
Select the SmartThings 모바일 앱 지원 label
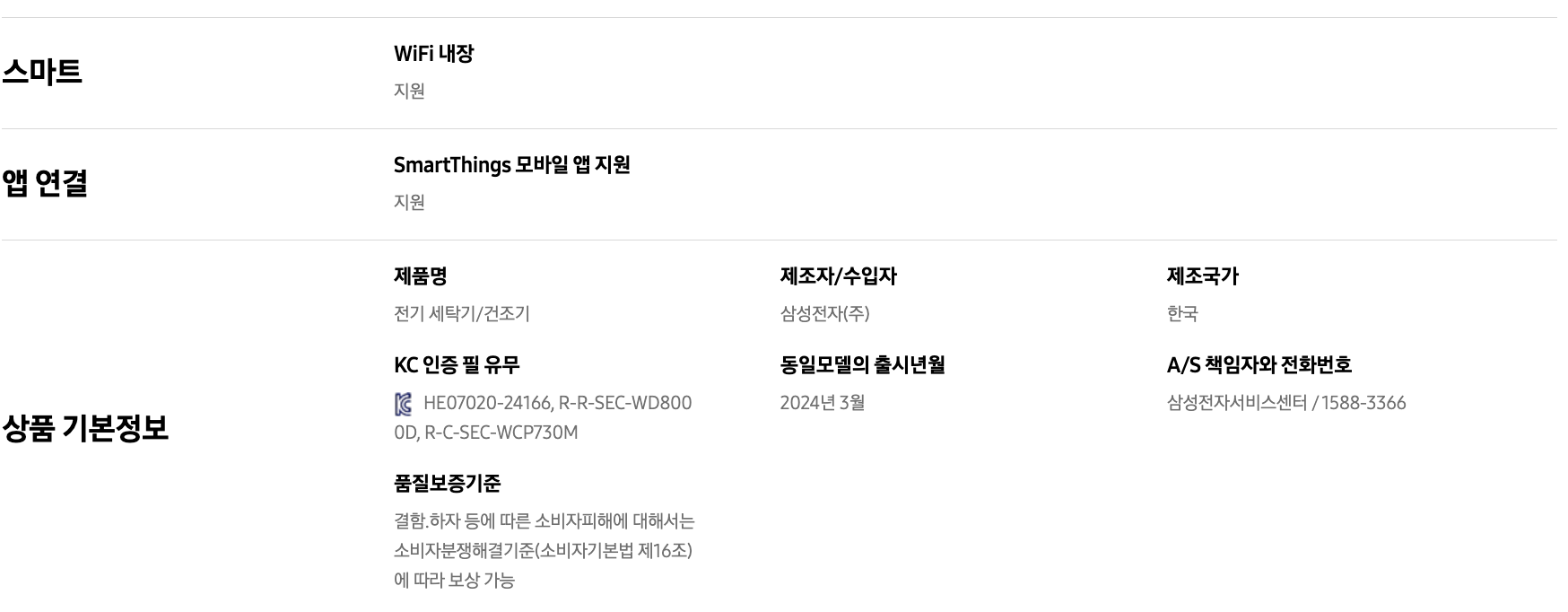point(511,165)
